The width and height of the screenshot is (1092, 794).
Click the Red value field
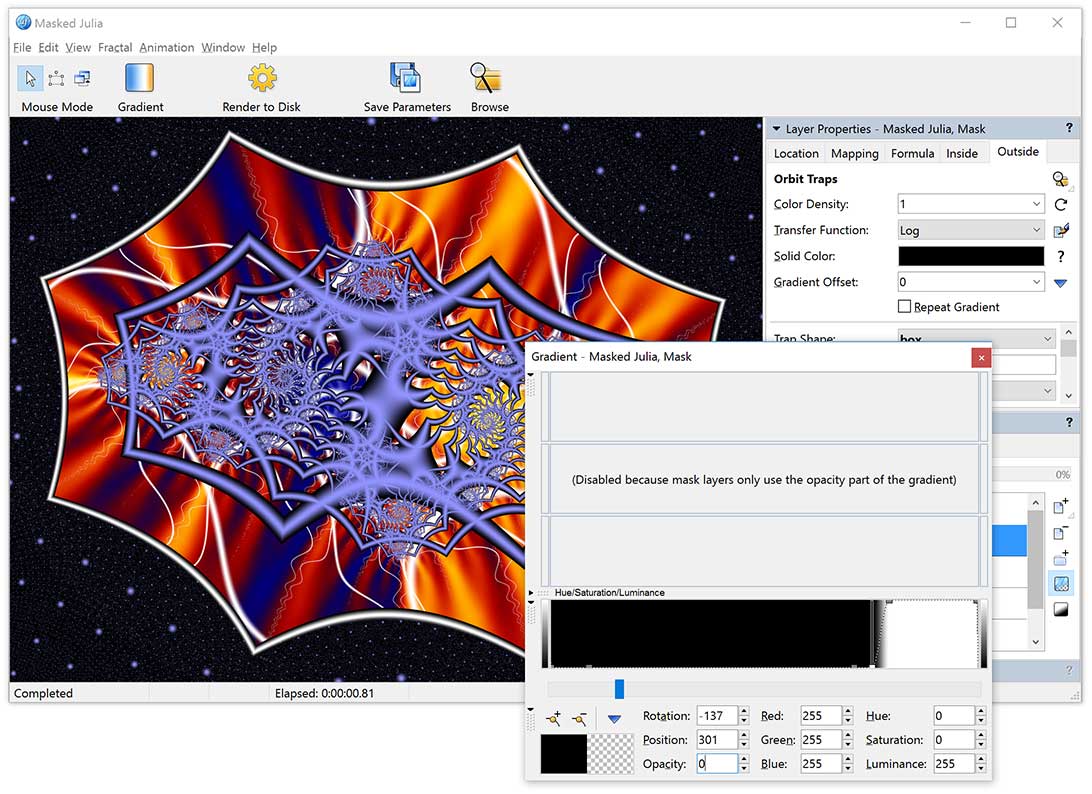pyautogui.click(x=820, y=715)
